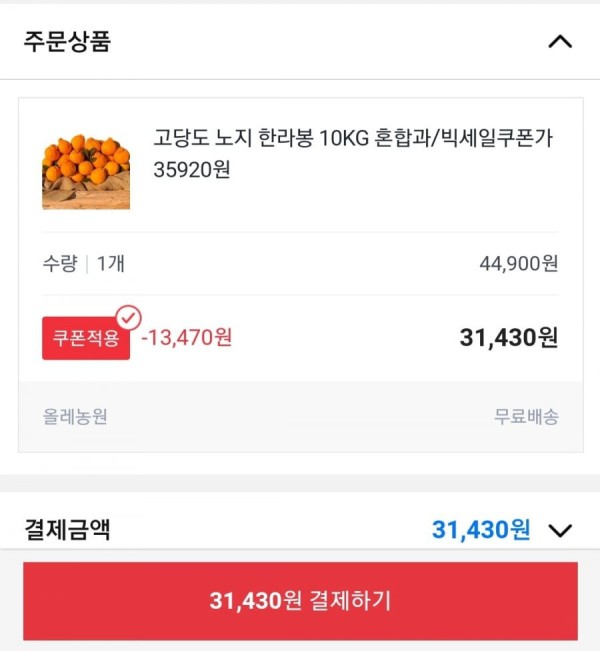The image size is (600, 651).
Task: Visit the 올레농원 seller link
Action: click(75, 416)
